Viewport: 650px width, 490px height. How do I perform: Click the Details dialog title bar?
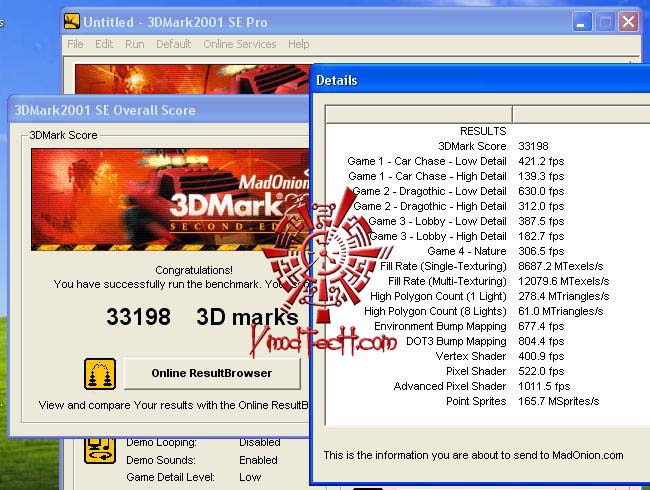click(480, 80)
